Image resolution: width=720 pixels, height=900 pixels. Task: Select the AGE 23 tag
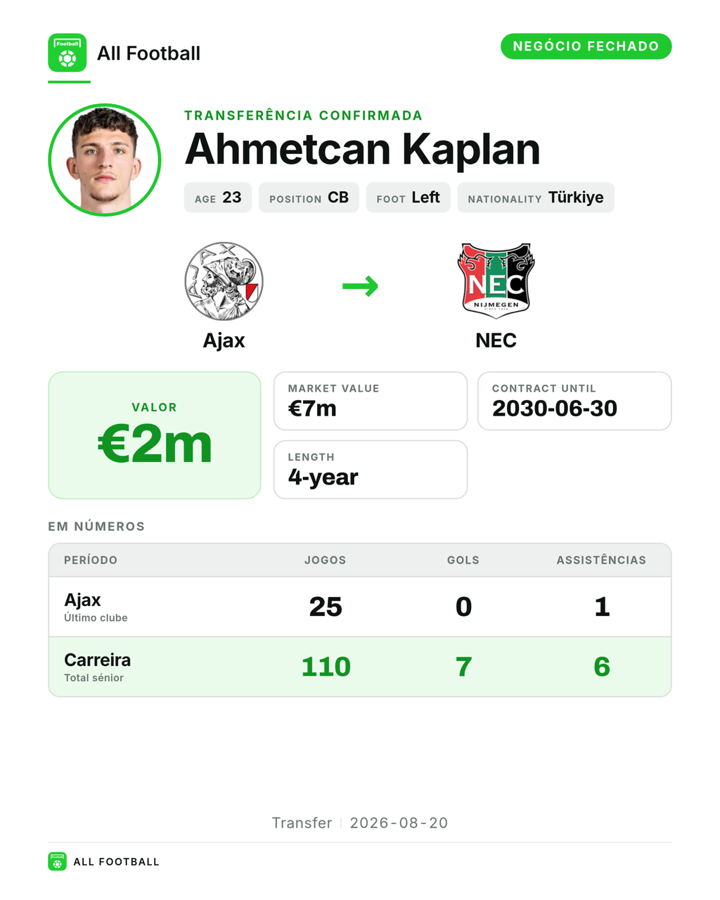click(218, 197)
